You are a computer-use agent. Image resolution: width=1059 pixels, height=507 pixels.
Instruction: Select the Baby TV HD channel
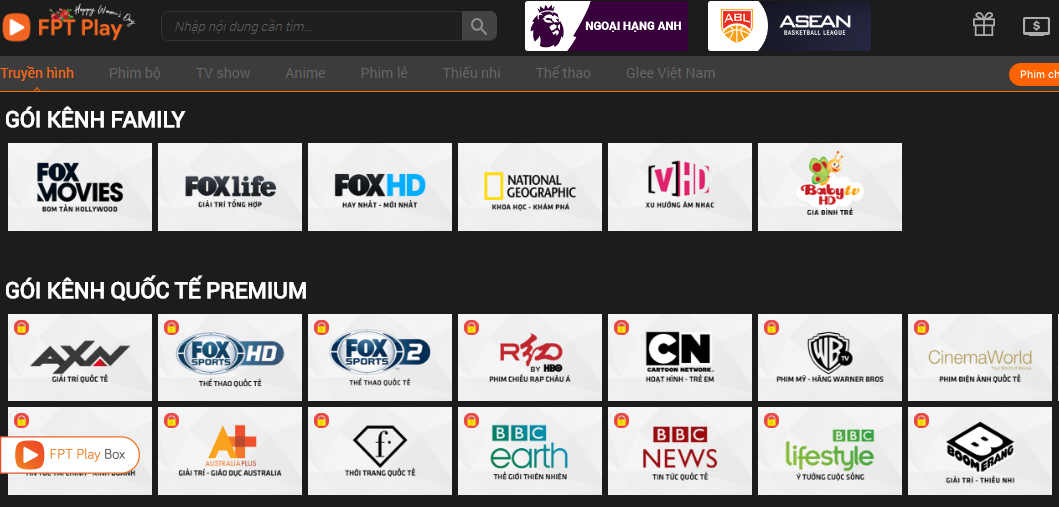click(x=830, y=187)
